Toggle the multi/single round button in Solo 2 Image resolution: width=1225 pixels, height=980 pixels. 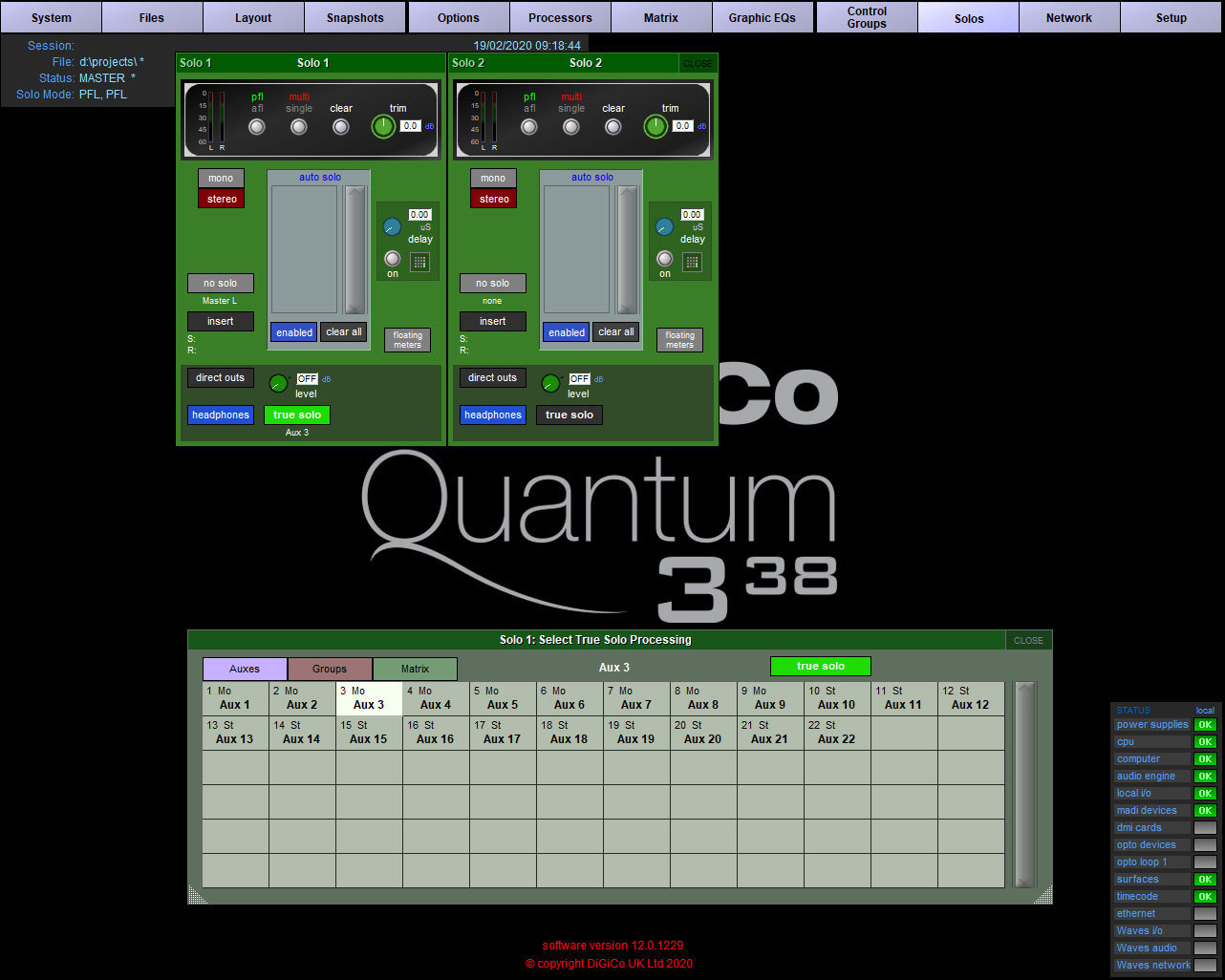[x=571, y=127]
